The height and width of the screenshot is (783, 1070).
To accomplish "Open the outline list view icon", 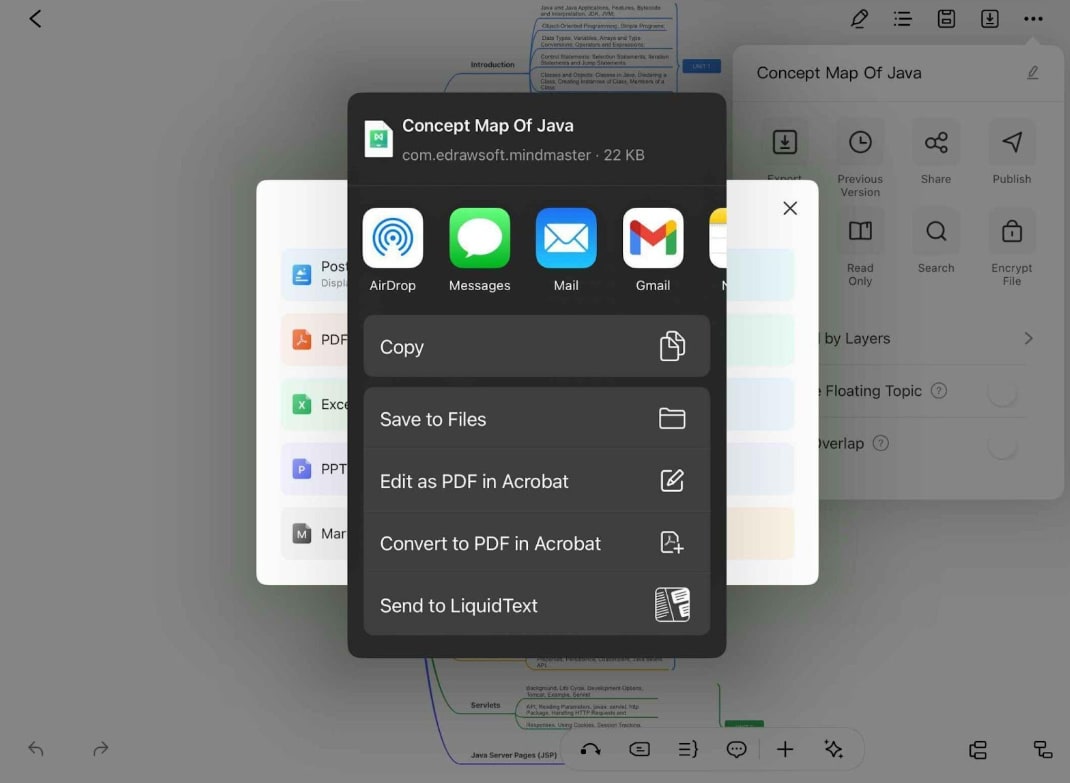I will (x=902, y=19).
